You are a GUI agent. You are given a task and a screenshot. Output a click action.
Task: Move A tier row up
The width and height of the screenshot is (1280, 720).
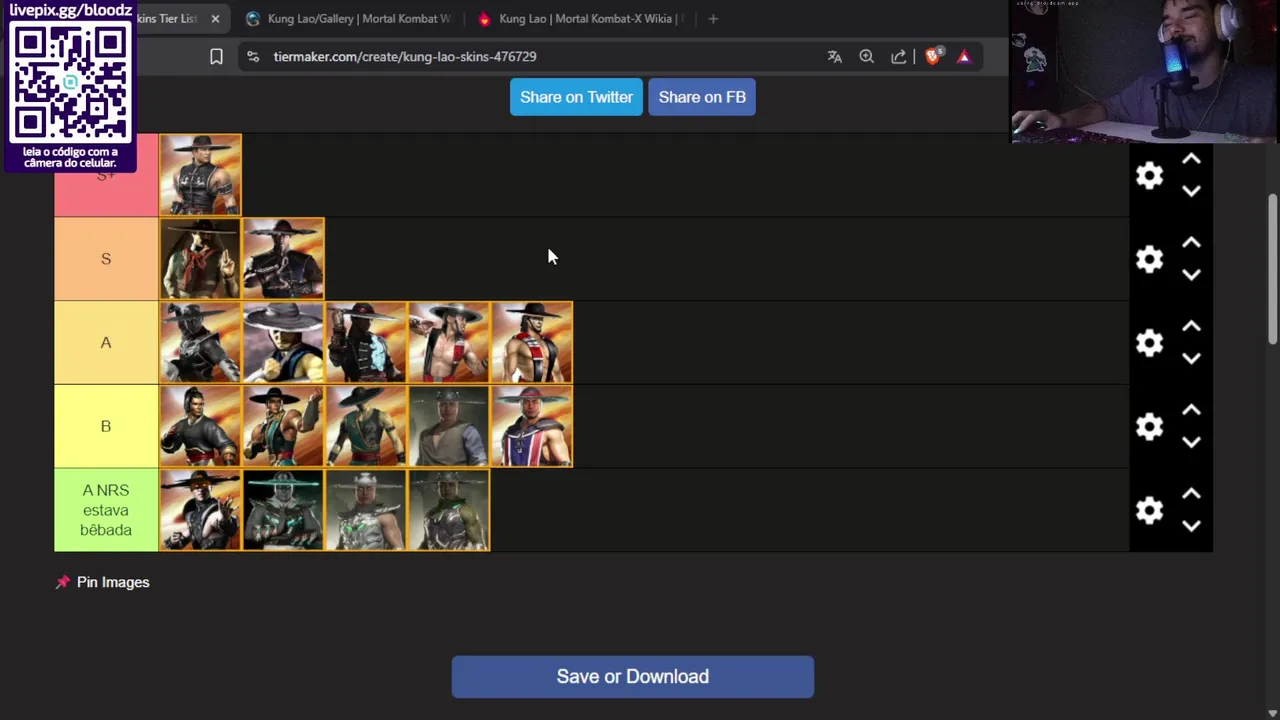1191,327
